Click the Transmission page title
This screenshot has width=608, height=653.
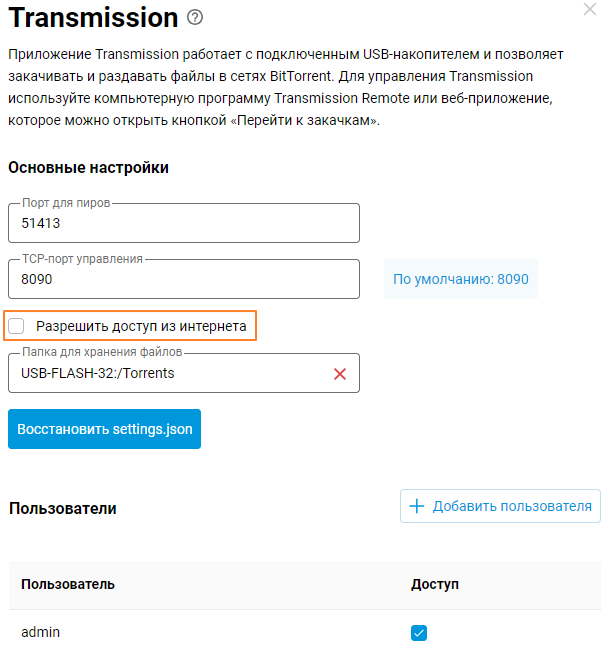pyautogui.click(x=93, y=17)
